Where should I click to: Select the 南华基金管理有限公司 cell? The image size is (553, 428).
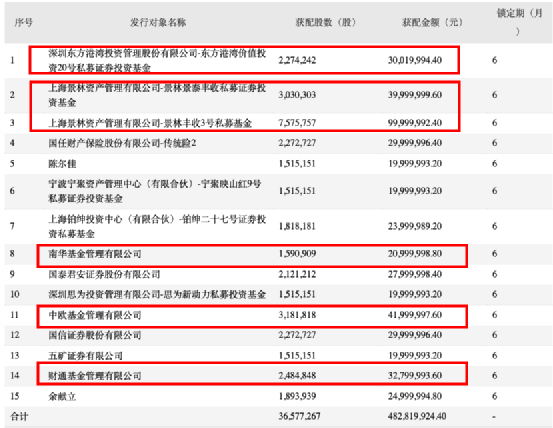[x=95, y=254]
